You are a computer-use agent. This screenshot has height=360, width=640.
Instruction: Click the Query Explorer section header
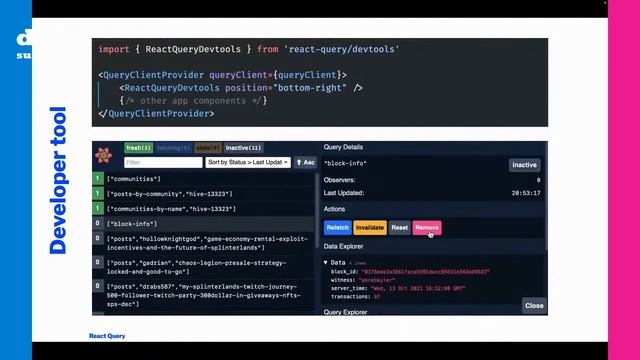[345, 312]
